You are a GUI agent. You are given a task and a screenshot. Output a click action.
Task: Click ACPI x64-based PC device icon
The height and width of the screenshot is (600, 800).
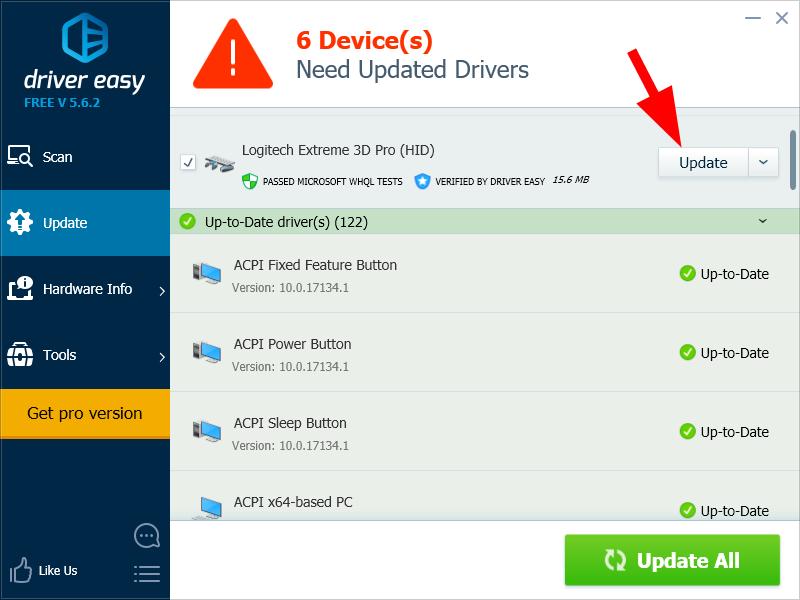point(208,508)
